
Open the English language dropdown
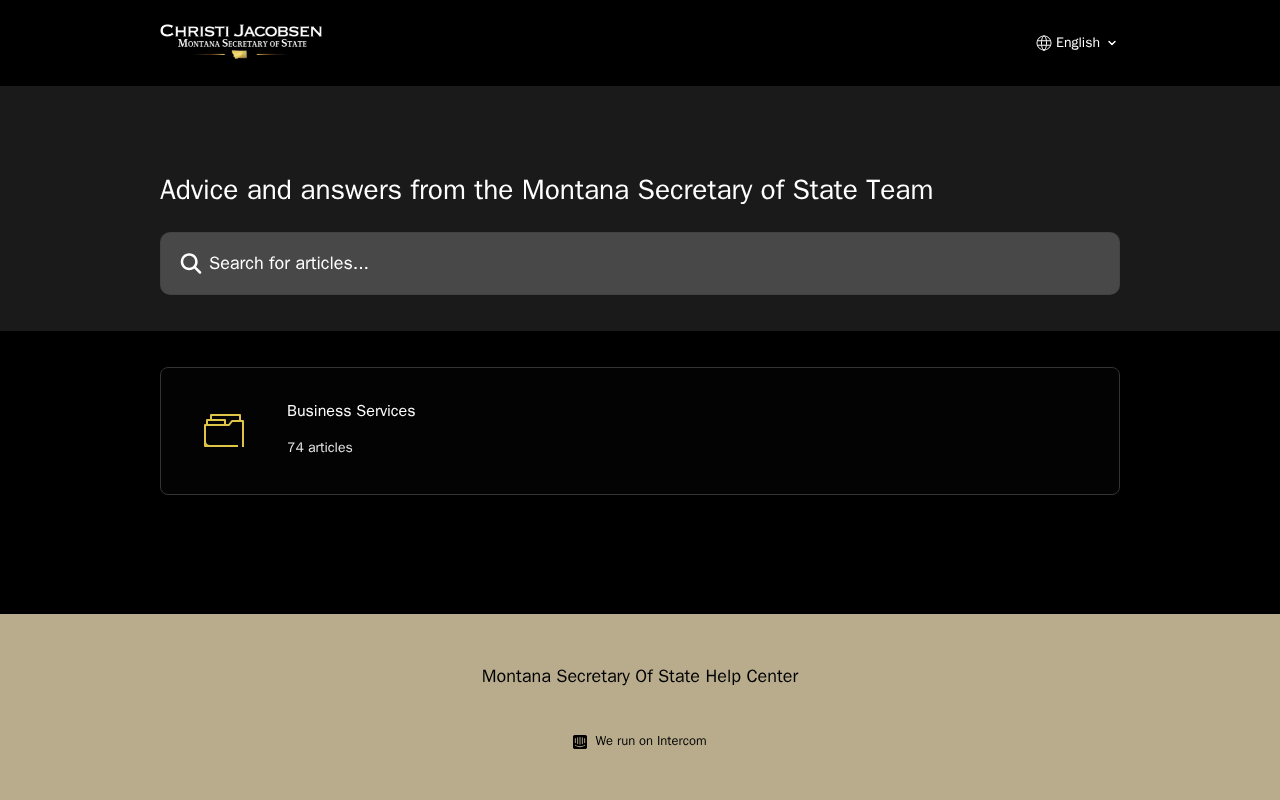coord(1077,43)
